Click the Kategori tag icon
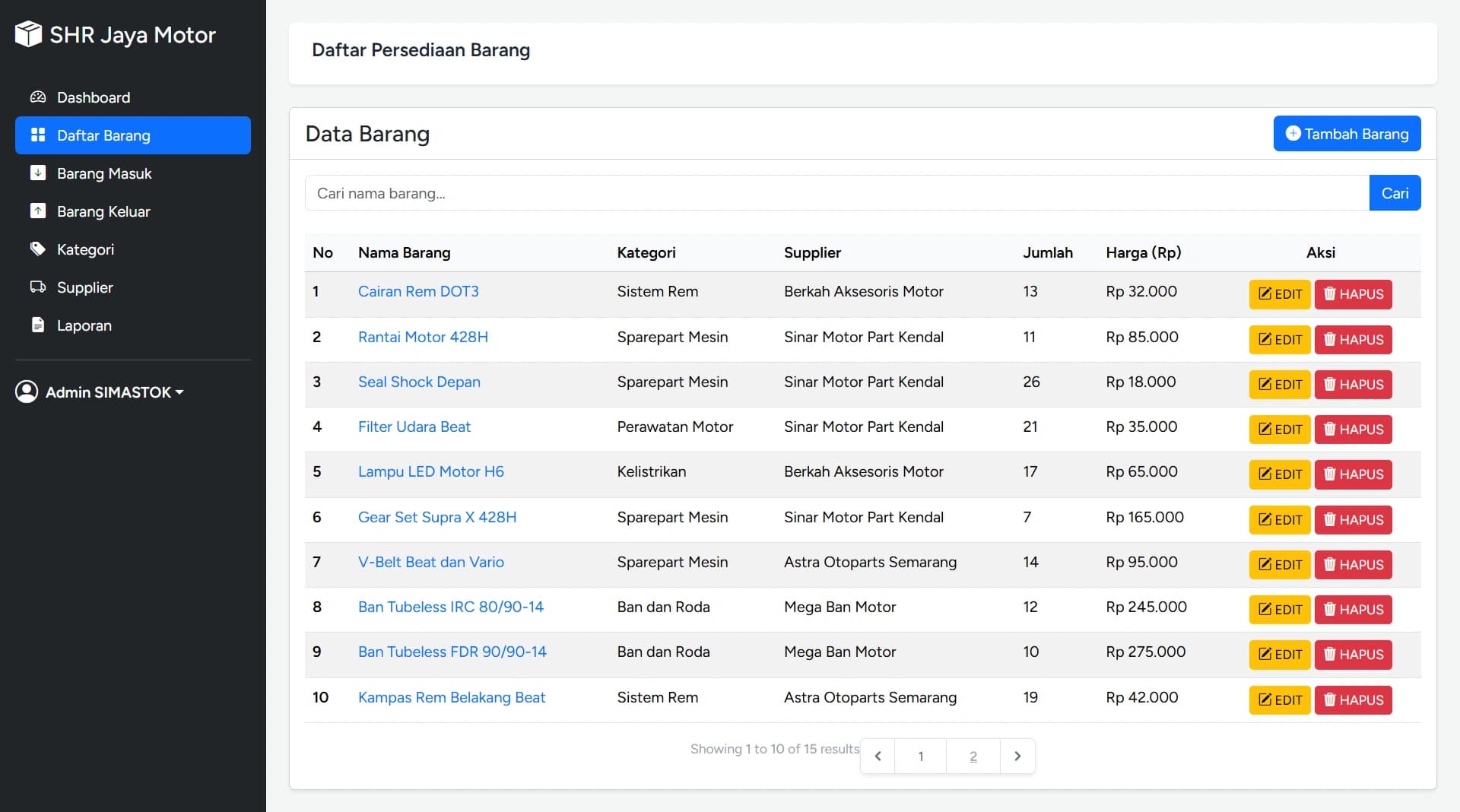 pyautogui.click(x=38, y=249)
